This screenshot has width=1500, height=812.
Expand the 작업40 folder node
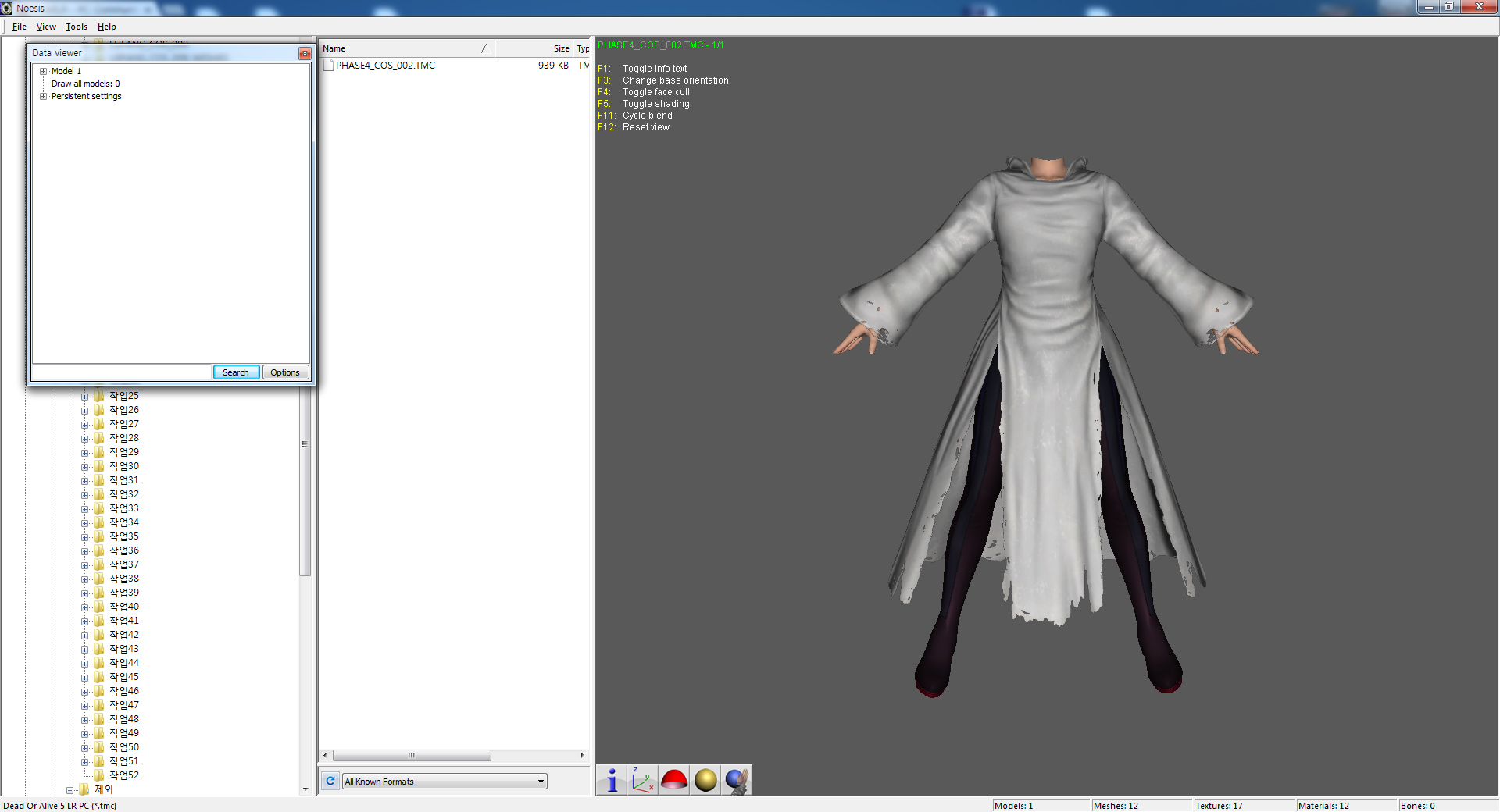point(84,607)
